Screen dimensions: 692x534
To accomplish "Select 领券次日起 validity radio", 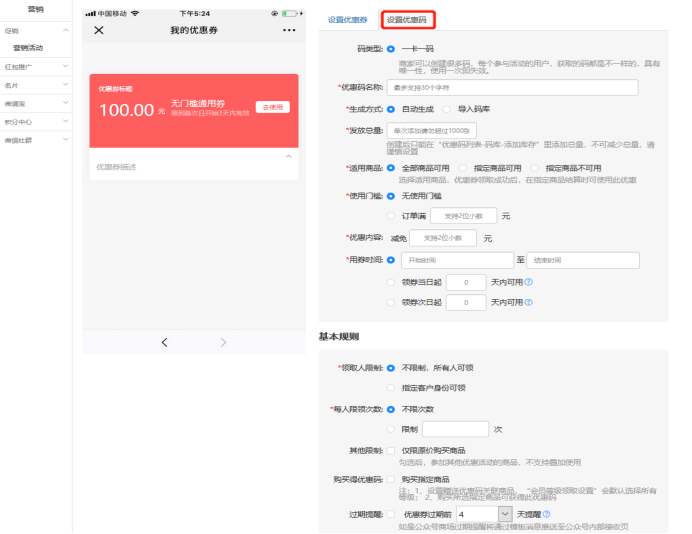I will (x=391, y=302).
